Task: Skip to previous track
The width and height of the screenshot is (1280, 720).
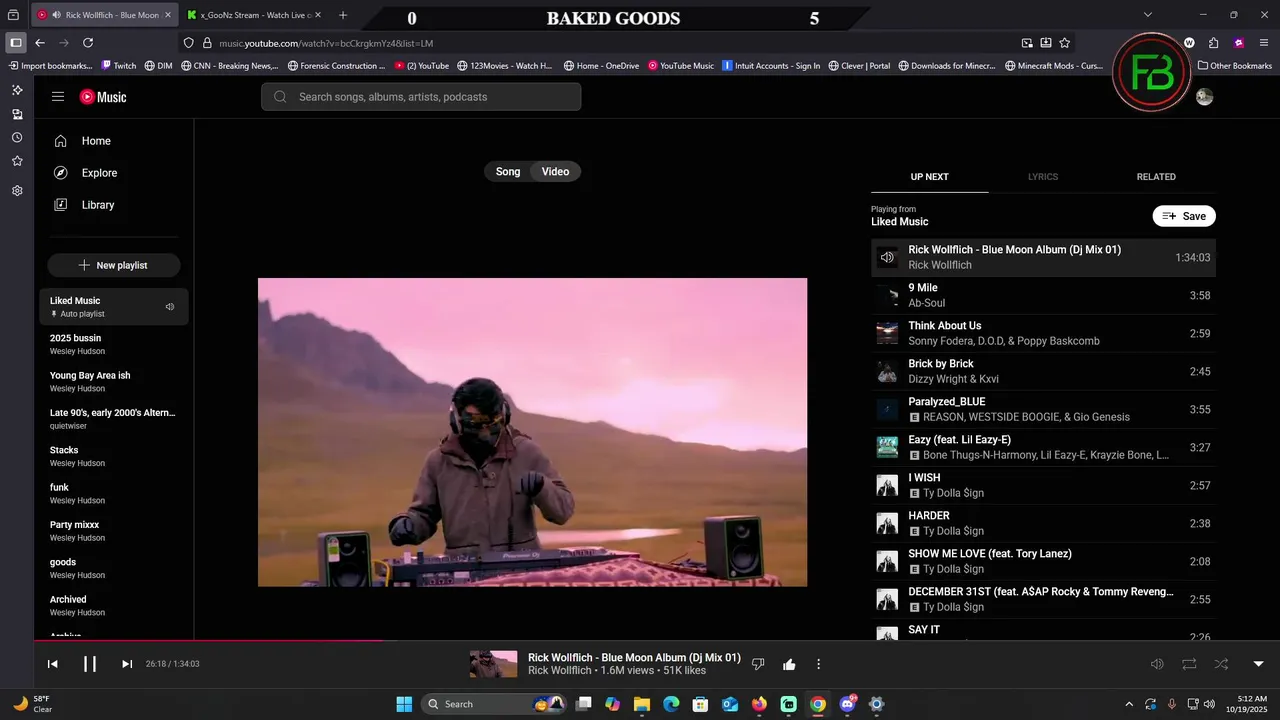Action: point(53,664)
